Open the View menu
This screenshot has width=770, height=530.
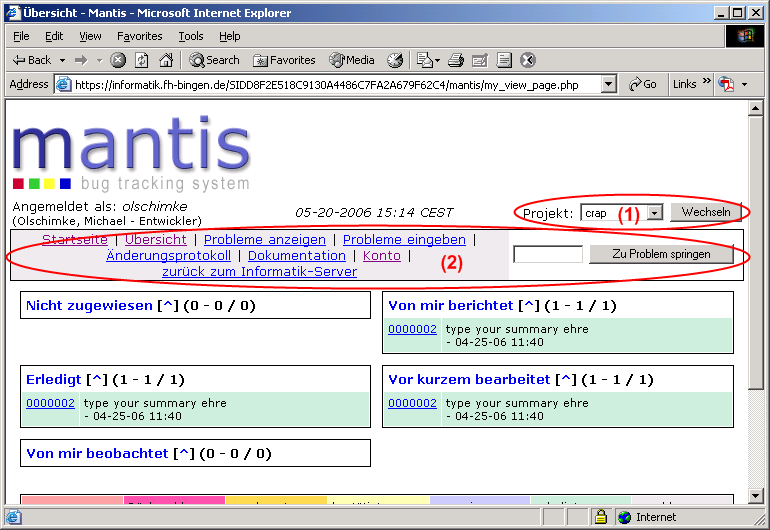tap(90, 36)
